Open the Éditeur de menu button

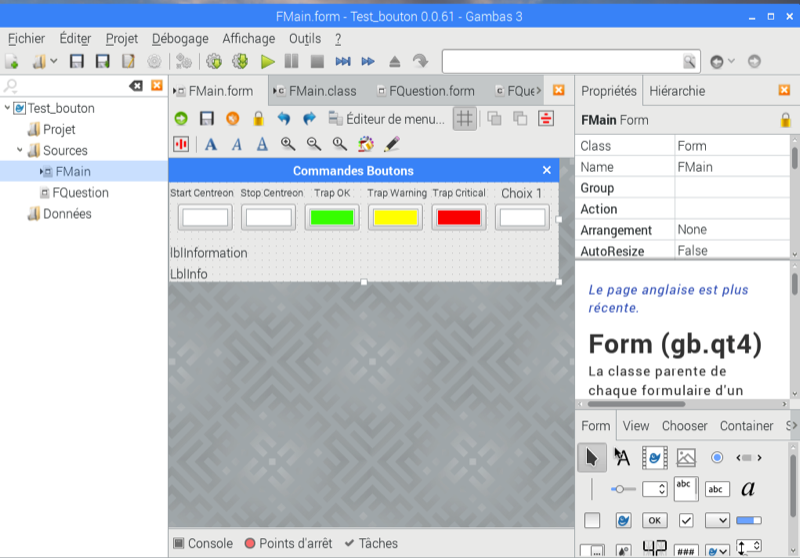(386, 119)
